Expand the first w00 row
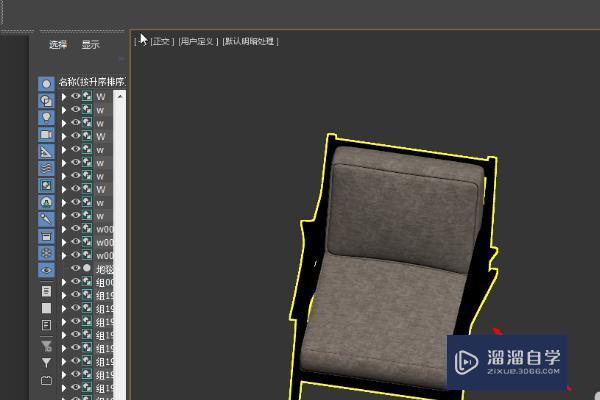This screenshot has width=600, height=400. point(64,229)
